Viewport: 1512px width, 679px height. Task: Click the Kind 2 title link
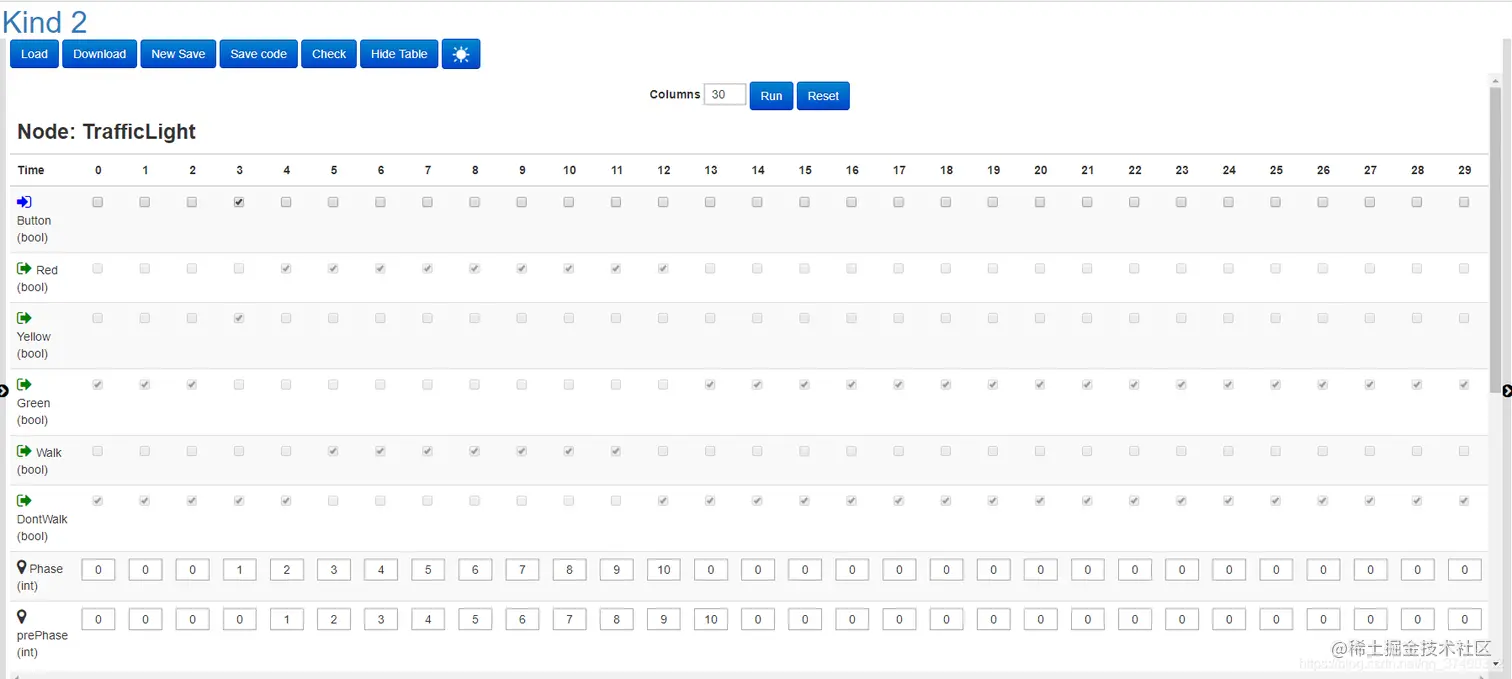pos(45,21)
